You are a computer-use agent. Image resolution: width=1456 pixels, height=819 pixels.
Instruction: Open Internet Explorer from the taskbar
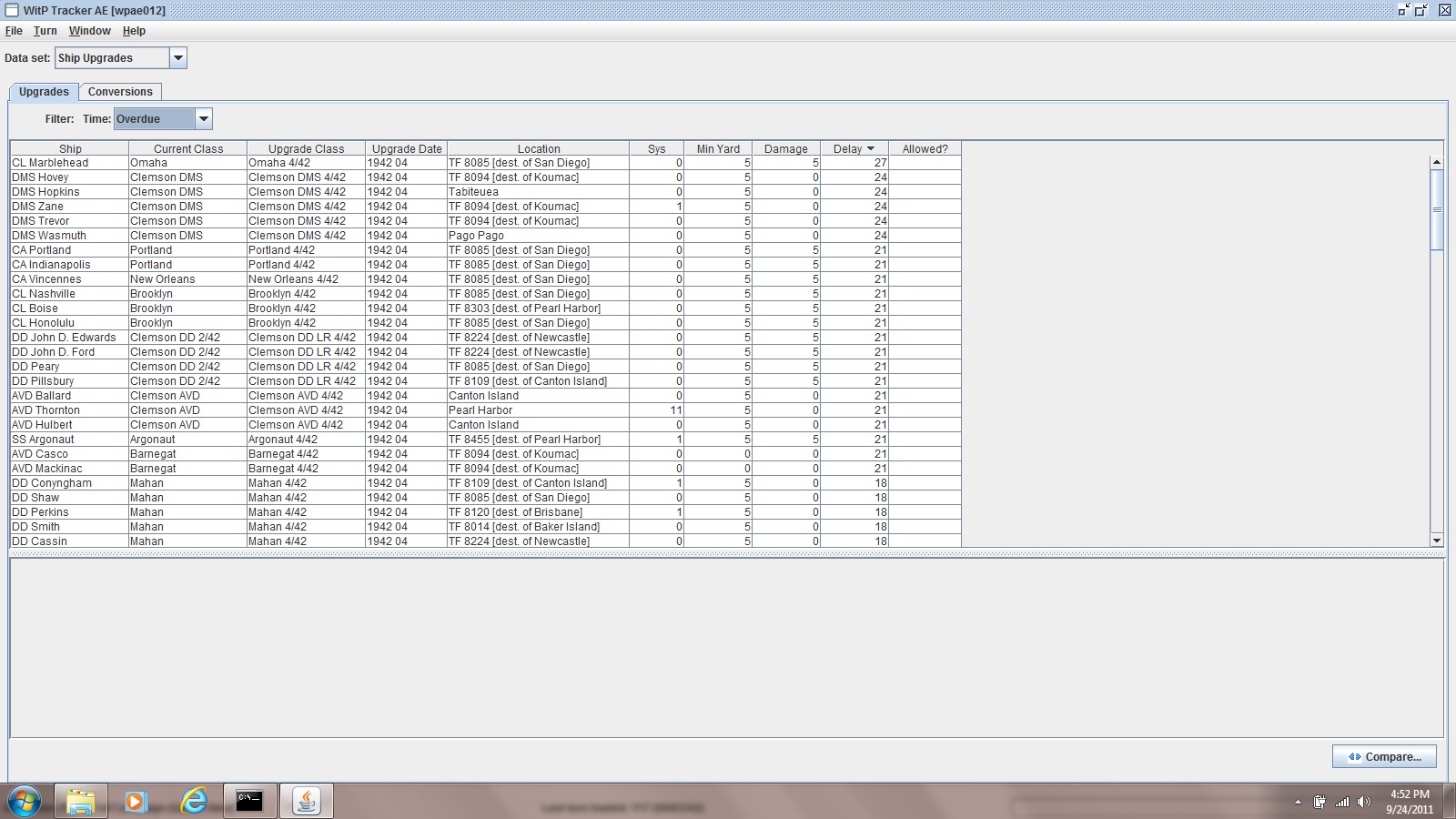point(193,801)
